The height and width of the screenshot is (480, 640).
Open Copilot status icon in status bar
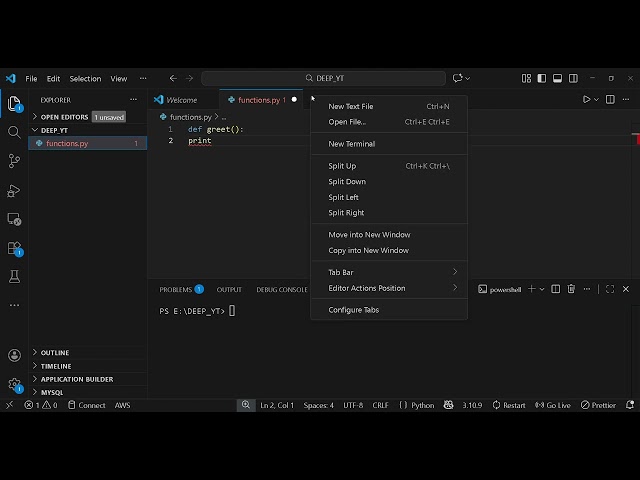(448, 405)
